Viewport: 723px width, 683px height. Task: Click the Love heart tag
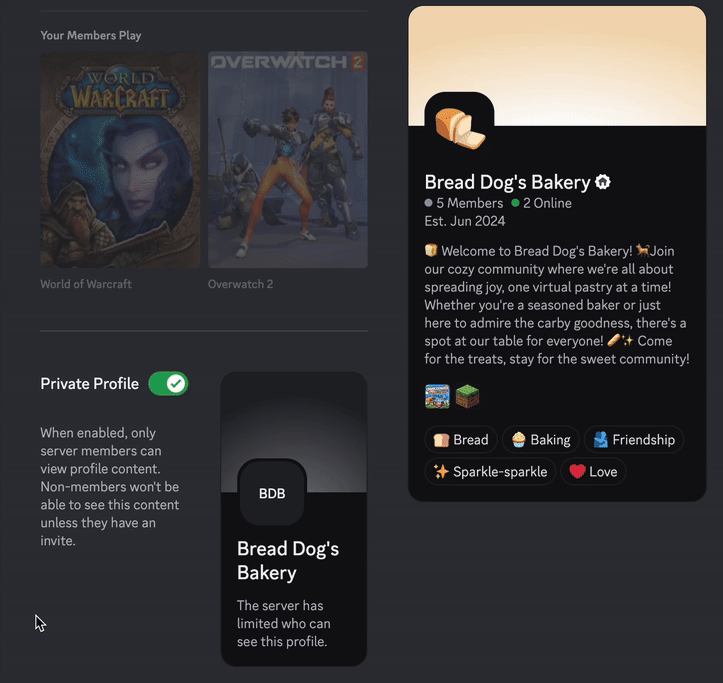[x=593, y=471]
